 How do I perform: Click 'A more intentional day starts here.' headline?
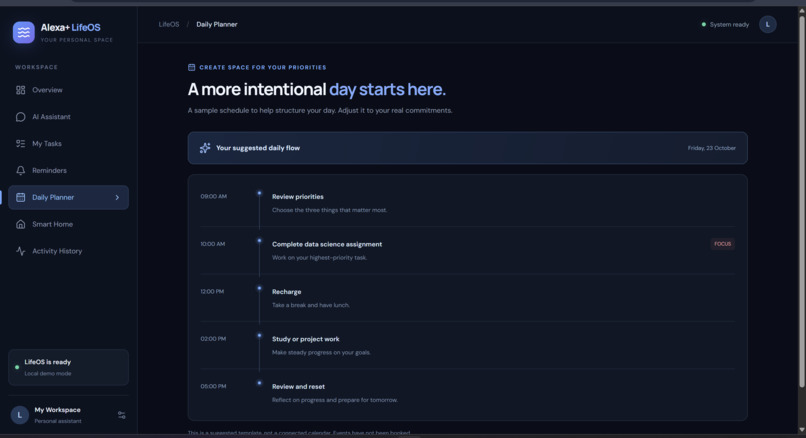click(317, 89)
